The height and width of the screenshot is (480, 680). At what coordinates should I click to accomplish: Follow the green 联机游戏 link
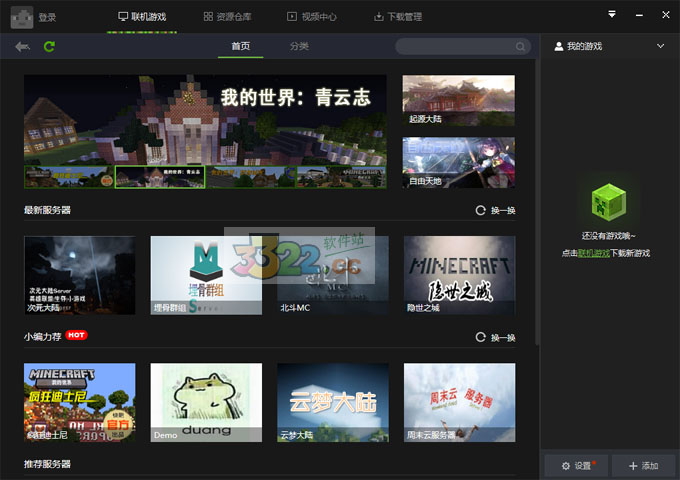click(x=594, y=253)
